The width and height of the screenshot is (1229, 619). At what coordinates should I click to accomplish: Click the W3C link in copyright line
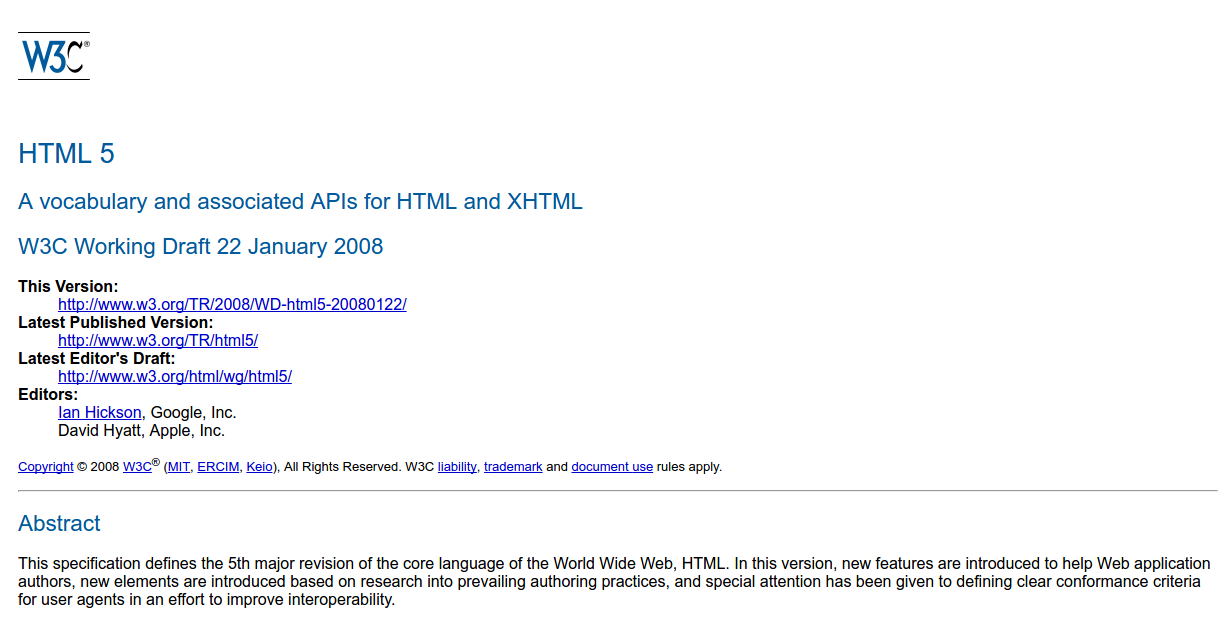coord(137,467)
